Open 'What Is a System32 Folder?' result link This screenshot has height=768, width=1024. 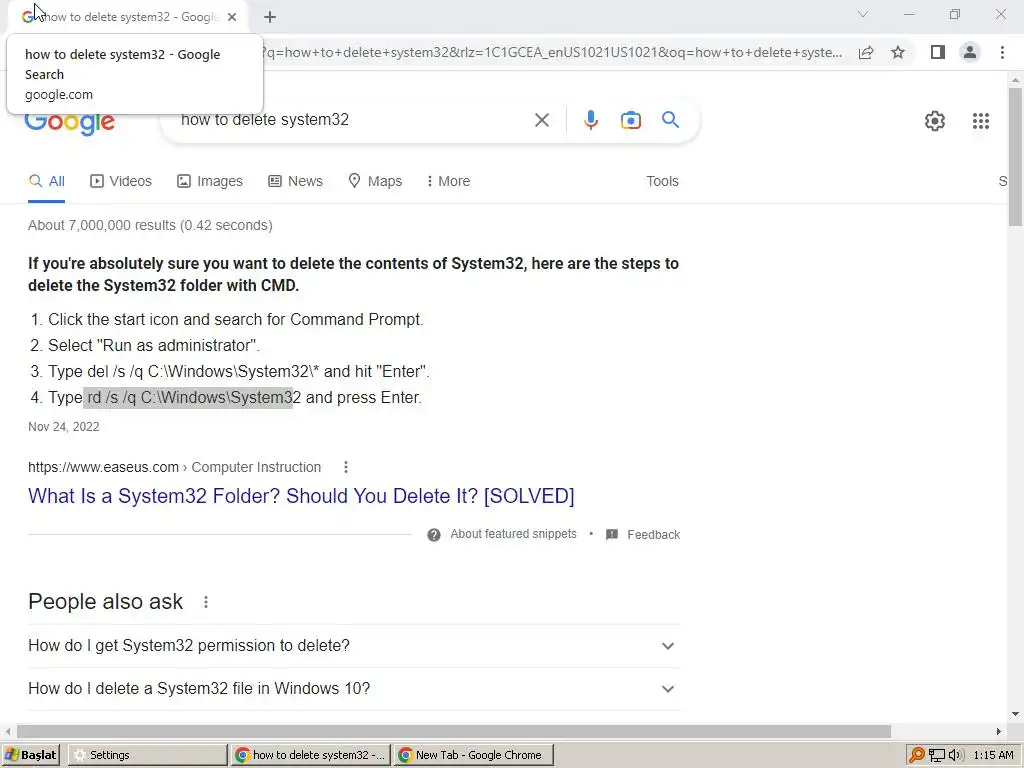pos(301,496)
